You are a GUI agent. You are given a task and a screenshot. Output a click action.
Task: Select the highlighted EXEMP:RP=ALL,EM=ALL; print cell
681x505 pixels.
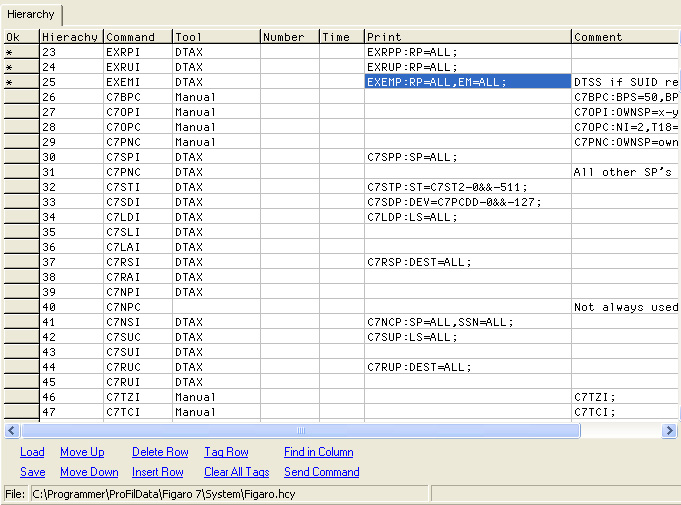point(467,82)
